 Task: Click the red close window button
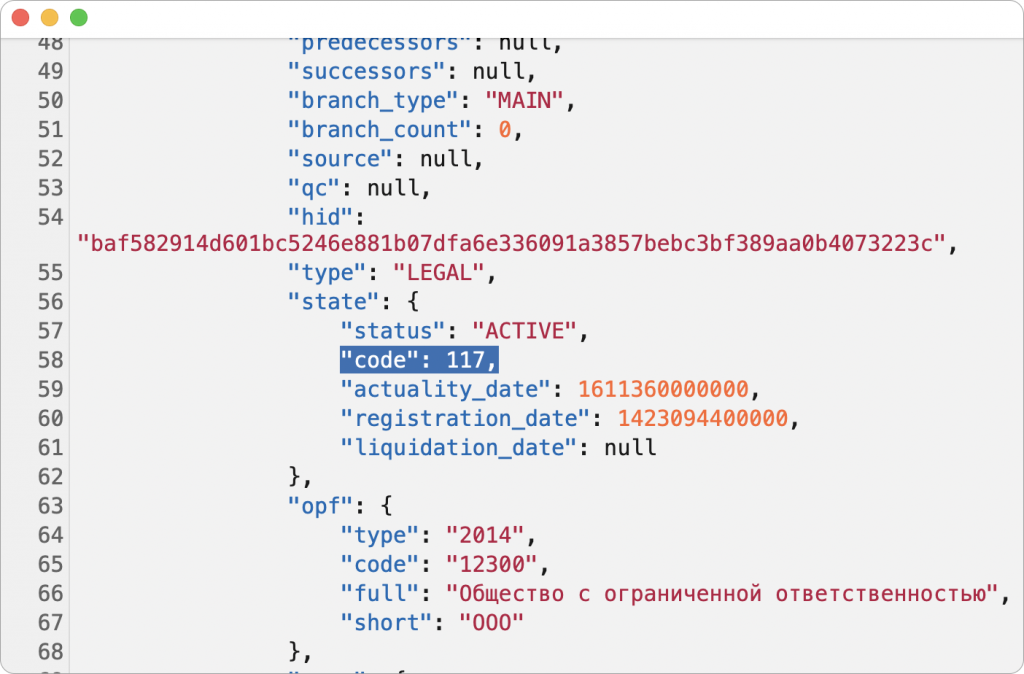tap(20, 18)
